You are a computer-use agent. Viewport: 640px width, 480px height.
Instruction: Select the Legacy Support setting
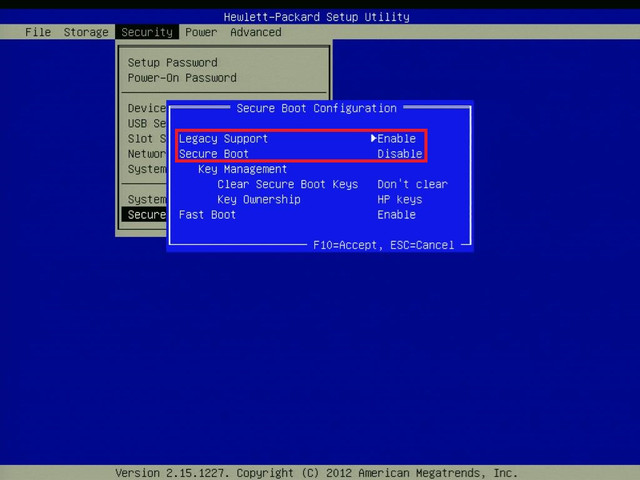pos(223,139)
